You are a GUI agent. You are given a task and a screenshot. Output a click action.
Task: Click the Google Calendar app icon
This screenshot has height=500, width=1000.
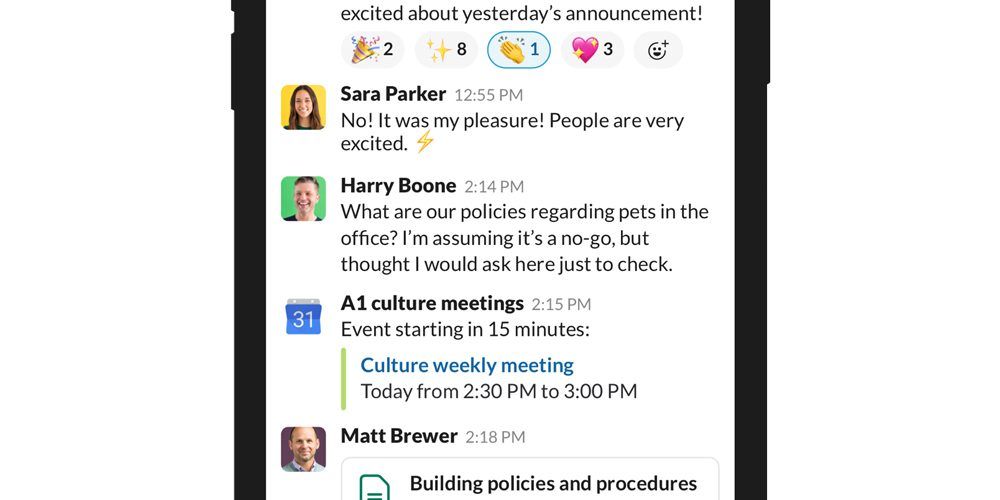point(304,316)
